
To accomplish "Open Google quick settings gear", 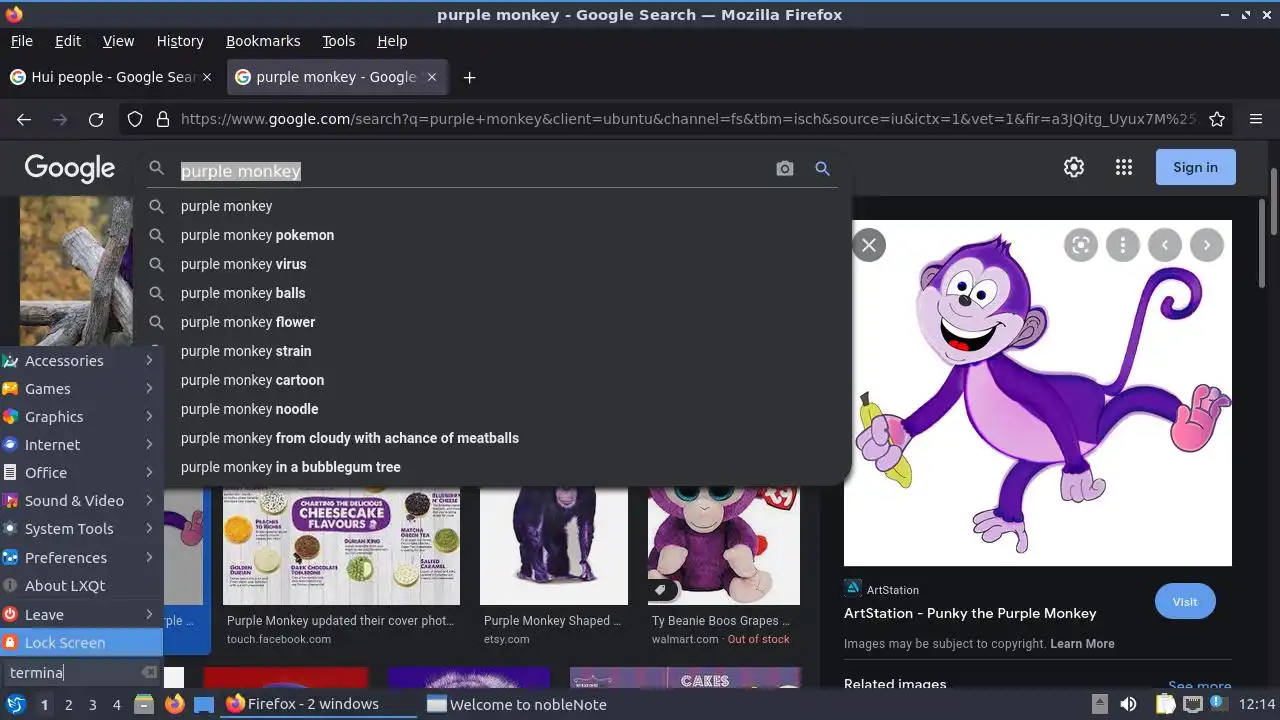I will pos(1074,167).
